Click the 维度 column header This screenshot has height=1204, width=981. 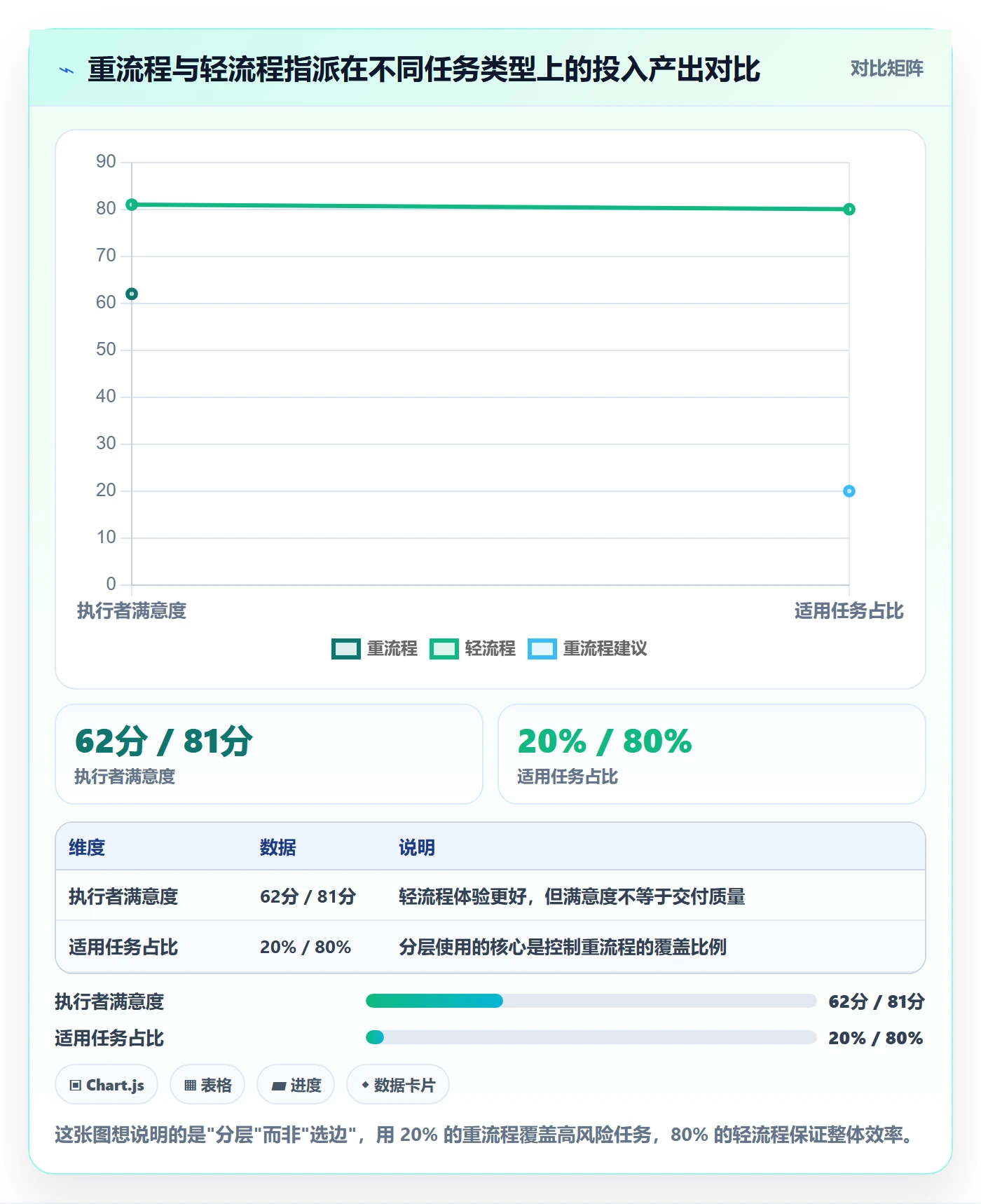click(87, 847)
